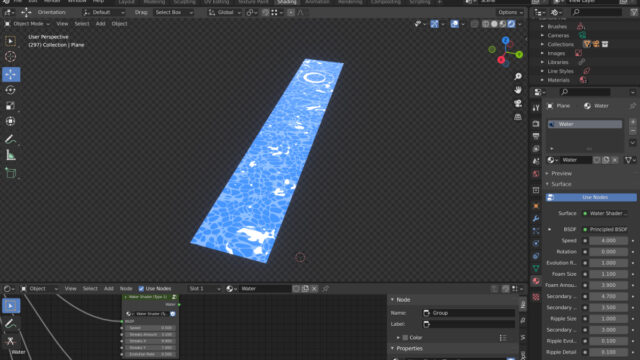
Task: Open the Material properties tab
Action: [x=536, y=281]
